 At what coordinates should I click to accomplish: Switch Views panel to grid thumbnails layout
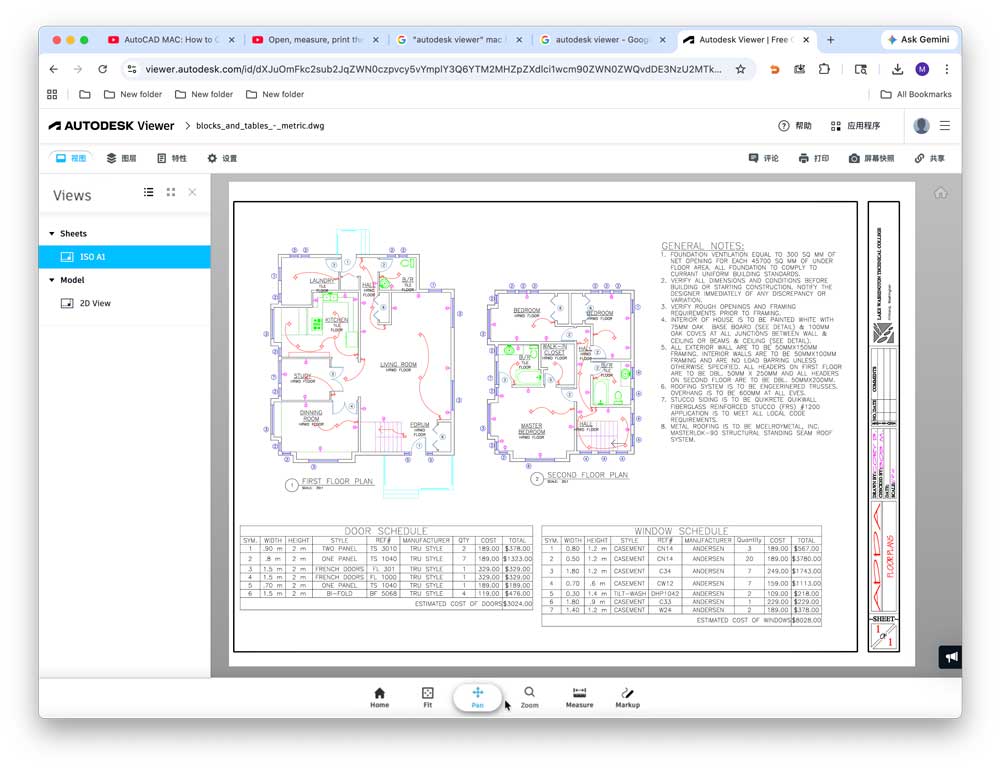tap(171, 192)
